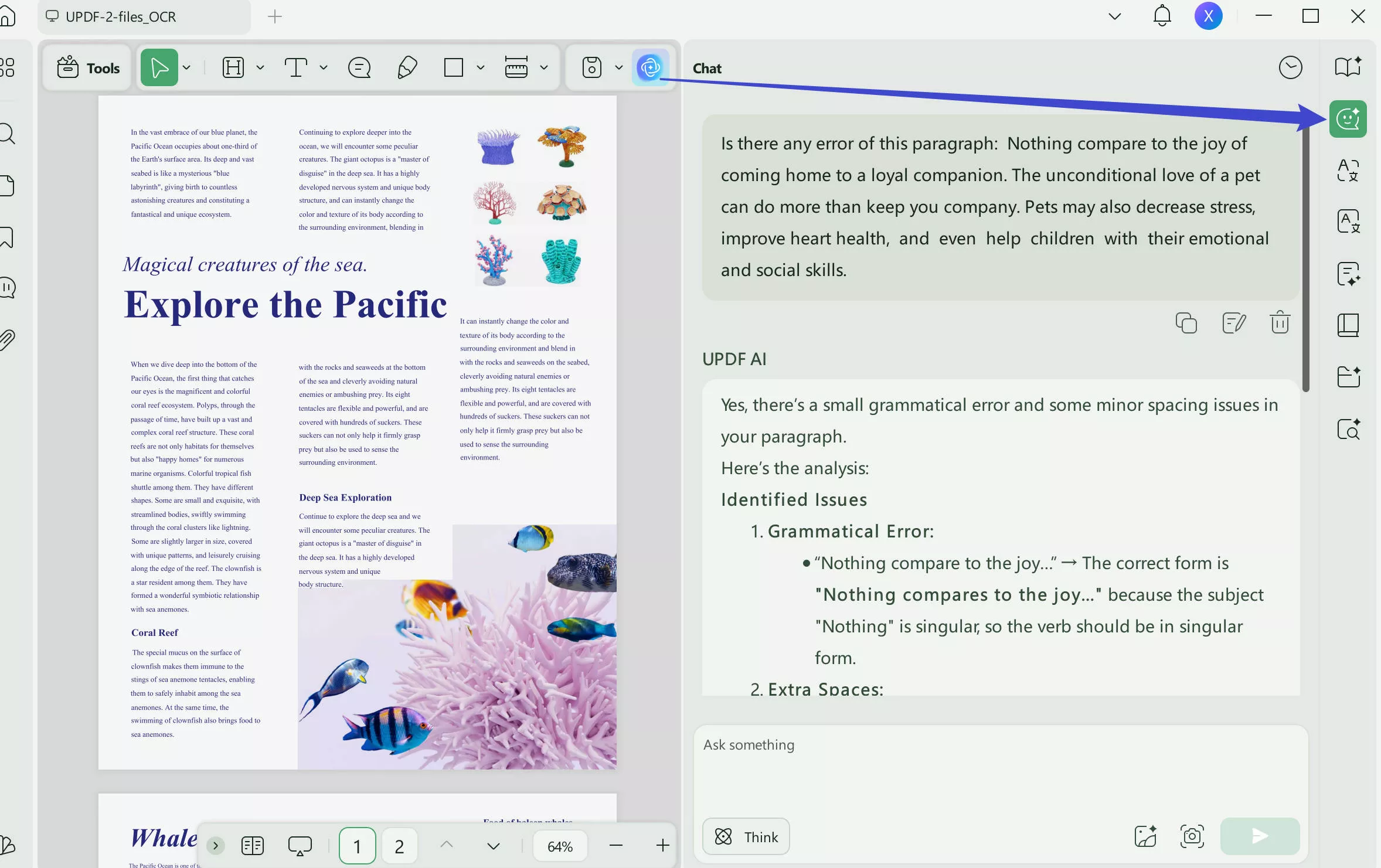
Task: Choose the pen markup tool
Action: click(x=407, y=67)
